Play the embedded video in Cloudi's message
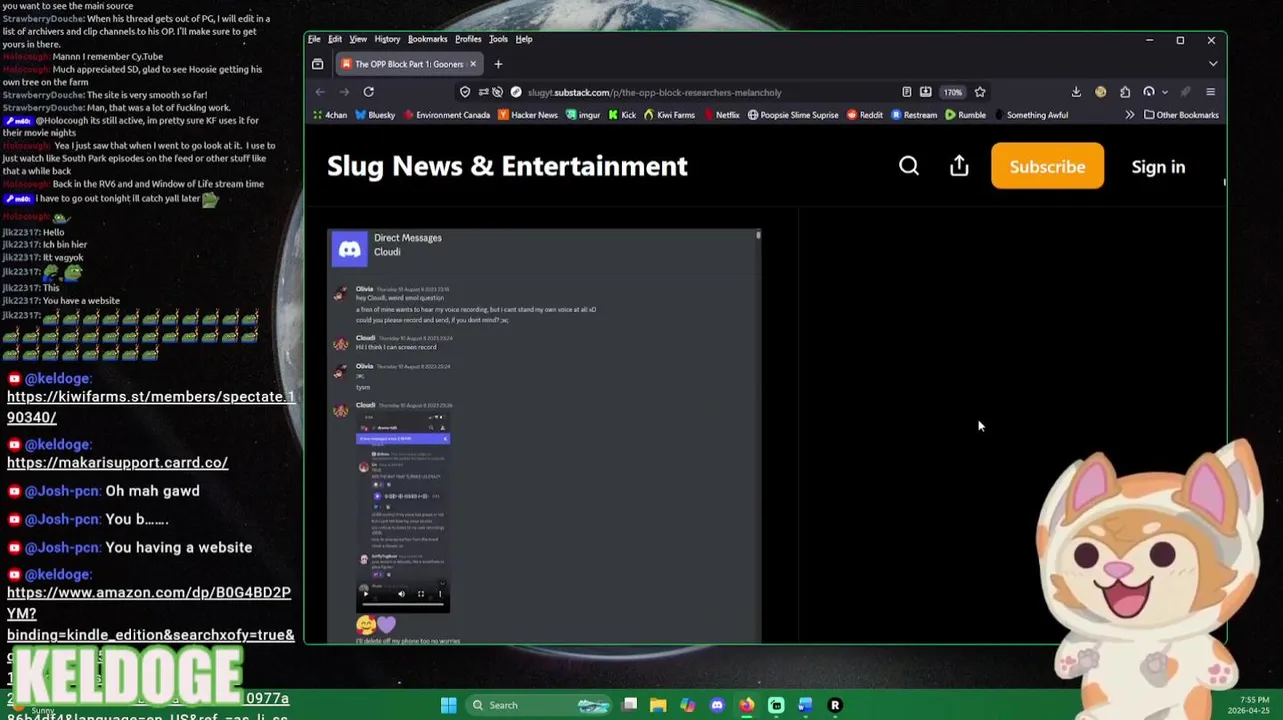This screenshot has width=1283, height=720. point(366,593)
